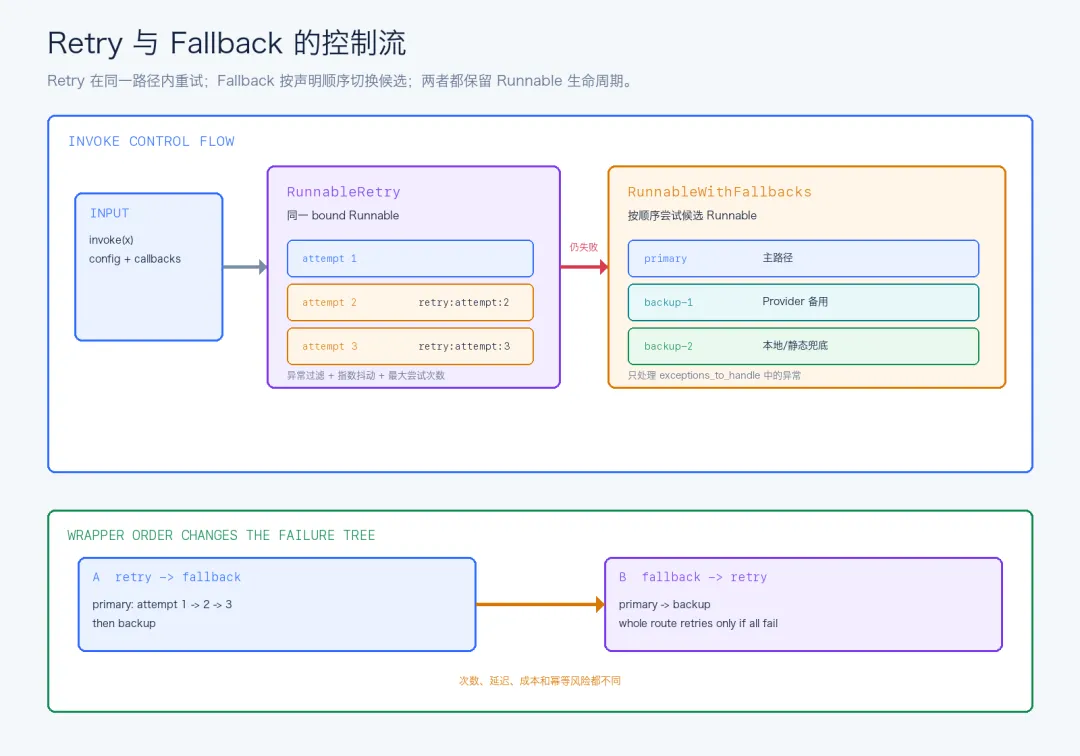Click the title 'Retry 与 Fallback 的控制流'
Viewport: 1080px width, 756px height.
pos(227,43)
